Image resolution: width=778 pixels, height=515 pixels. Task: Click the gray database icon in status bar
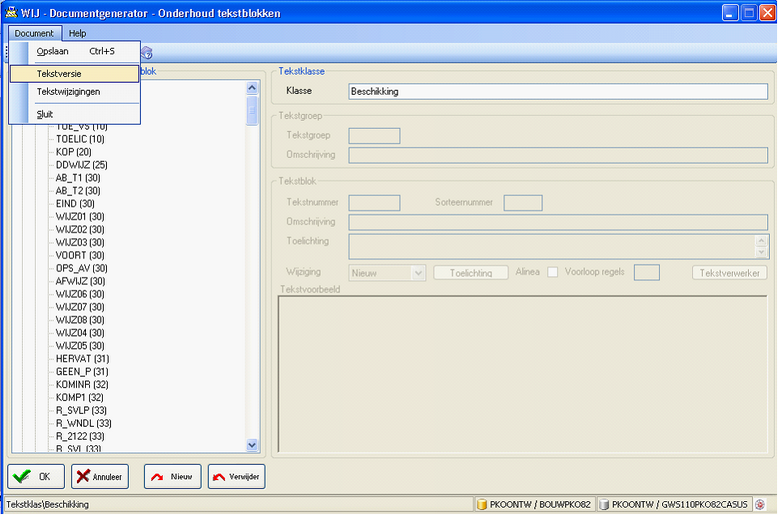[x=604, y=505]
